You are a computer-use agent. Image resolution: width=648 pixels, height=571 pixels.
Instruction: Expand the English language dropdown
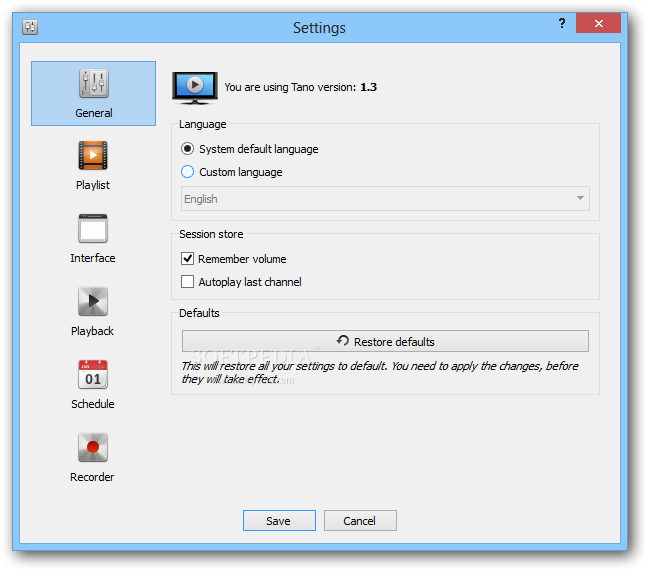(x=385, y=199)
